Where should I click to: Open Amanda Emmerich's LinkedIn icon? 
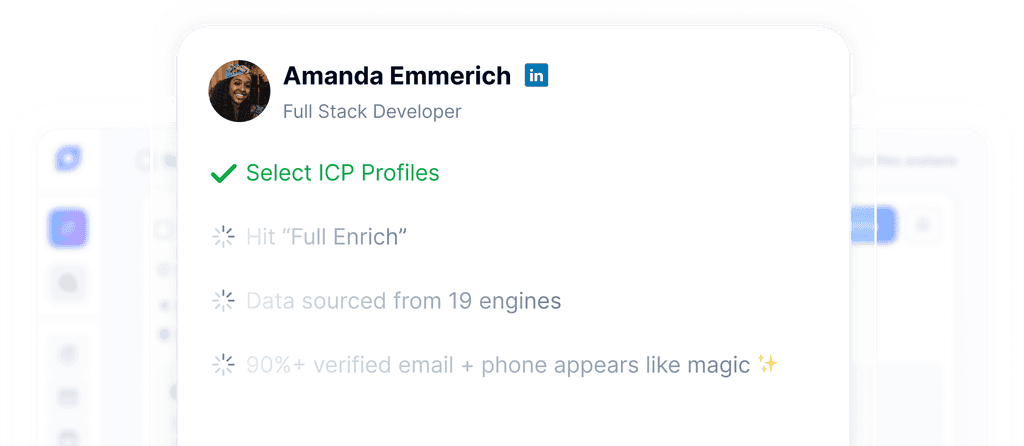coord(536,75)
